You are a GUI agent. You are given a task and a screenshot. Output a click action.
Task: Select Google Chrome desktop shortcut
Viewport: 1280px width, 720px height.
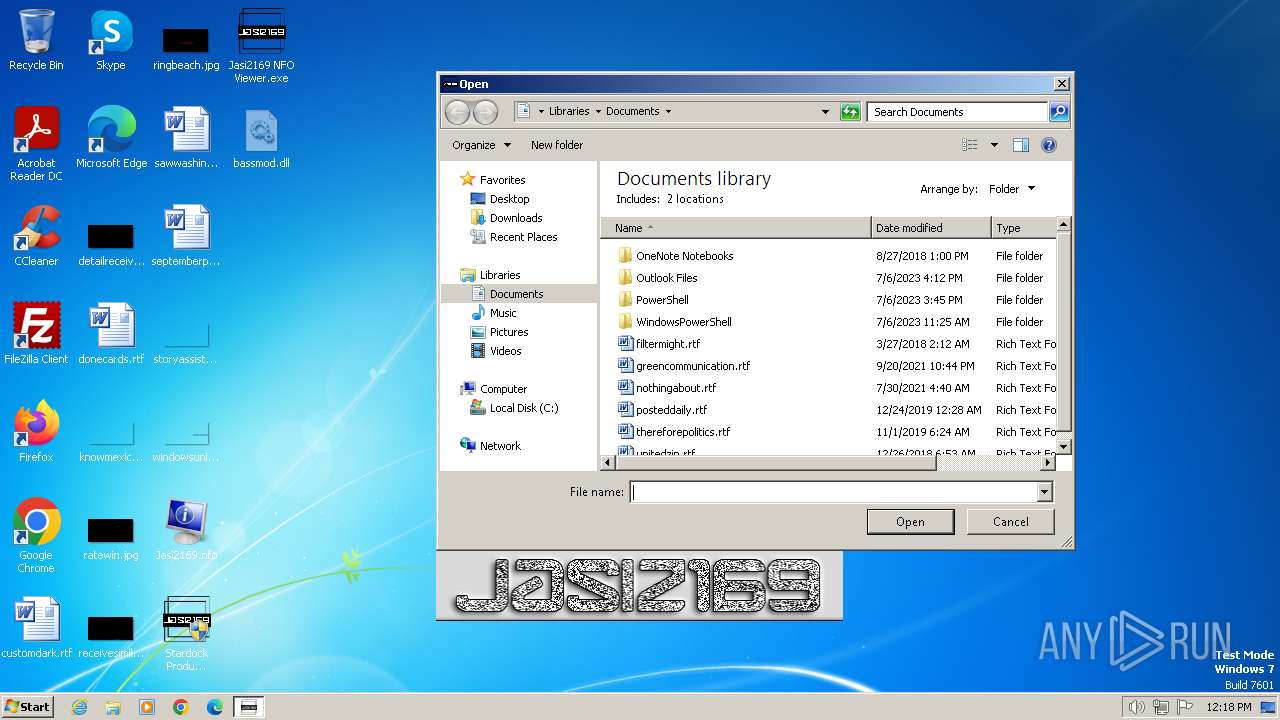(x=36, y=536)
